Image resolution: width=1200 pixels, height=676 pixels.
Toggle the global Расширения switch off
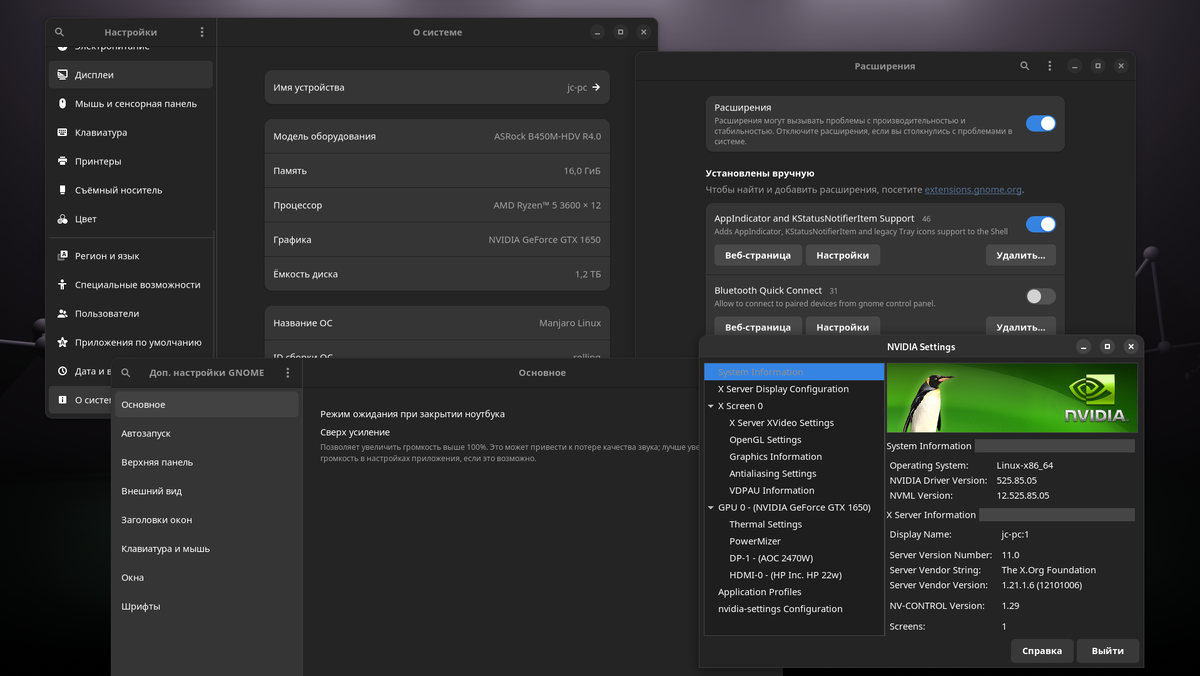click(x=1041, y=124)
